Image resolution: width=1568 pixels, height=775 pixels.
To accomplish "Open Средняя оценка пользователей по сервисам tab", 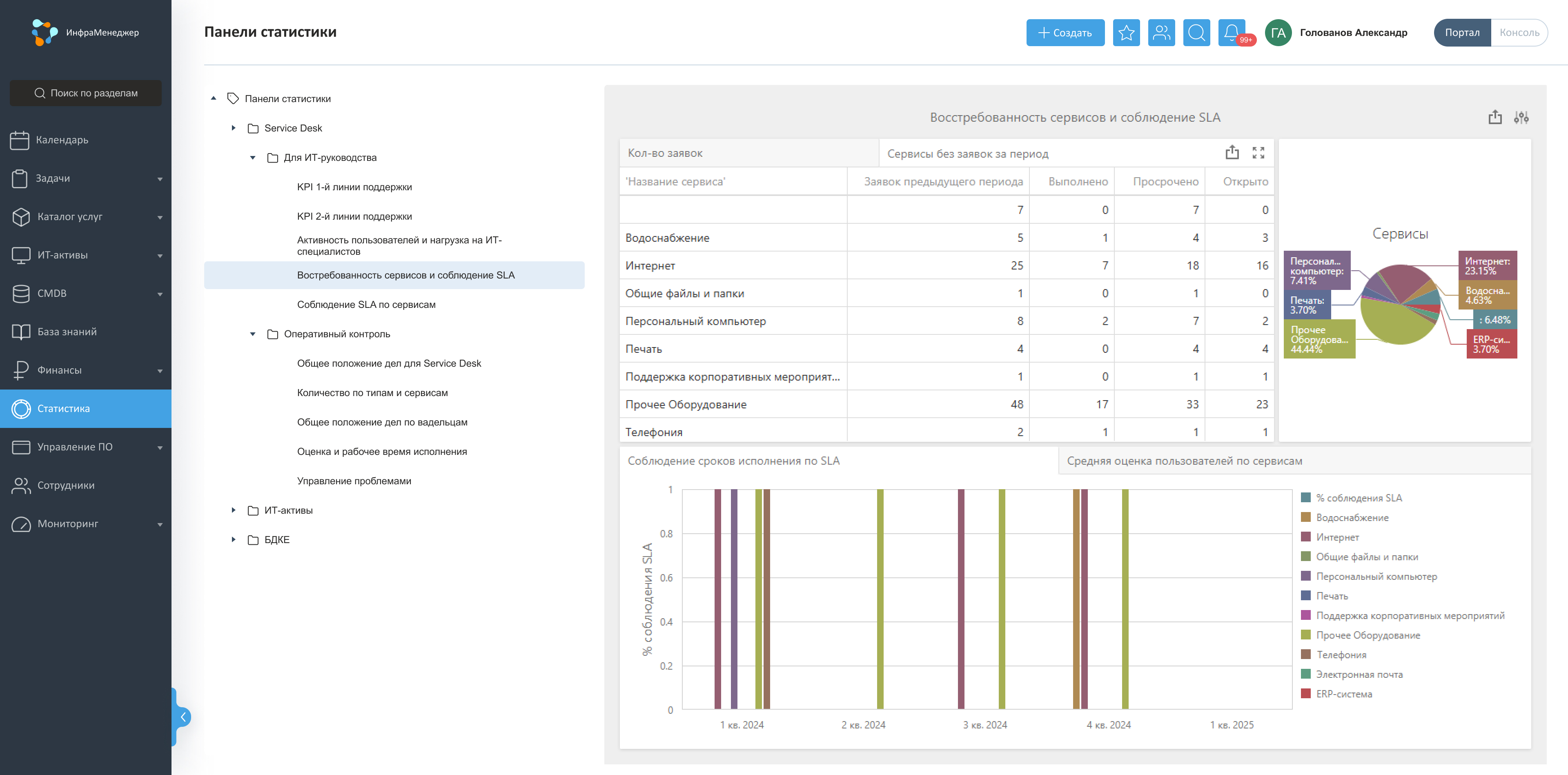I will coord(1184,461).
